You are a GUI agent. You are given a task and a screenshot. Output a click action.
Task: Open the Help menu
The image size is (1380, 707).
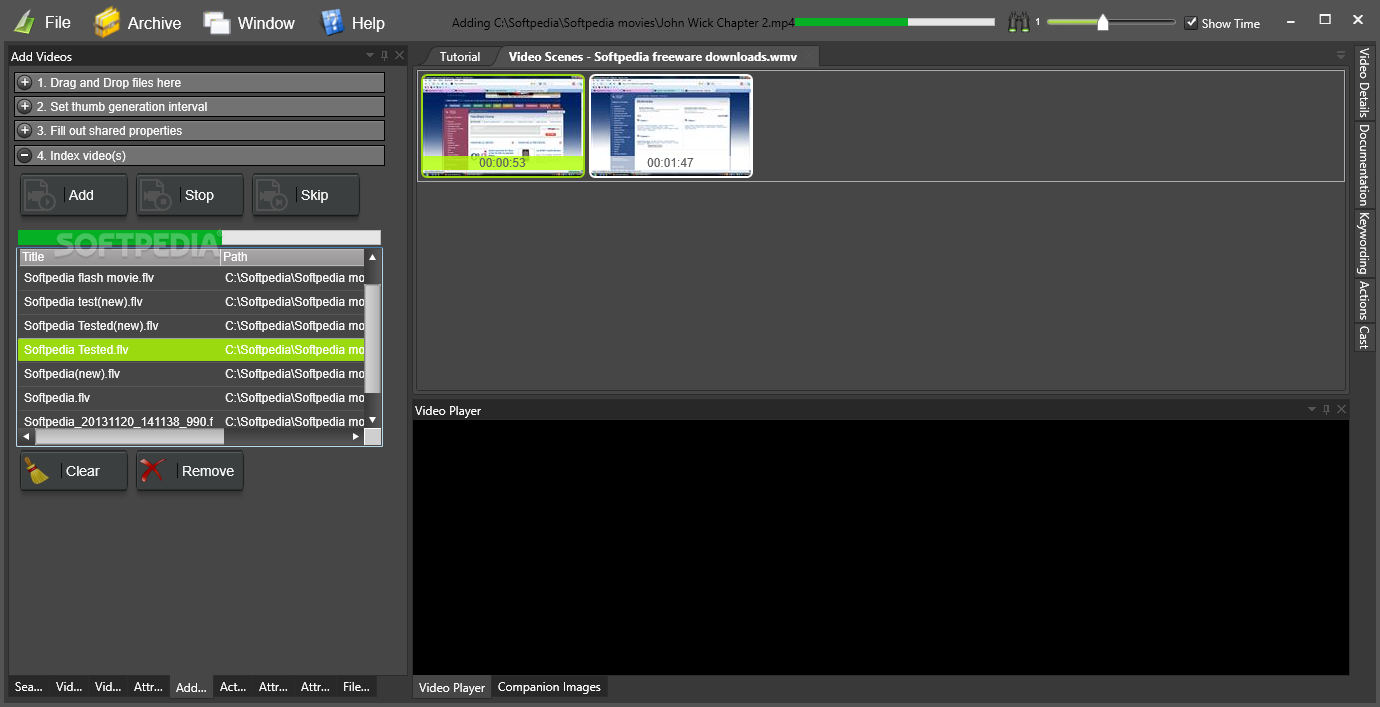tap(352, 22)
